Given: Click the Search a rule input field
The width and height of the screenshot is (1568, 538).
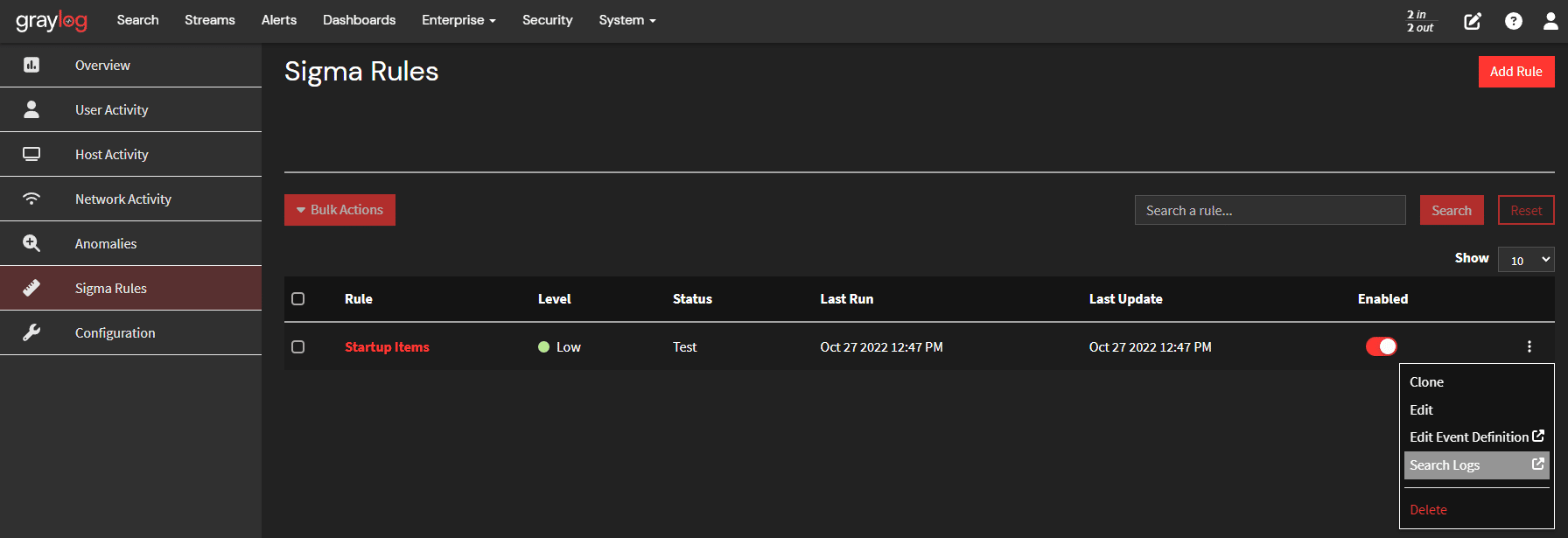Looking at the screenshot, I should (x=1270, y=211).
